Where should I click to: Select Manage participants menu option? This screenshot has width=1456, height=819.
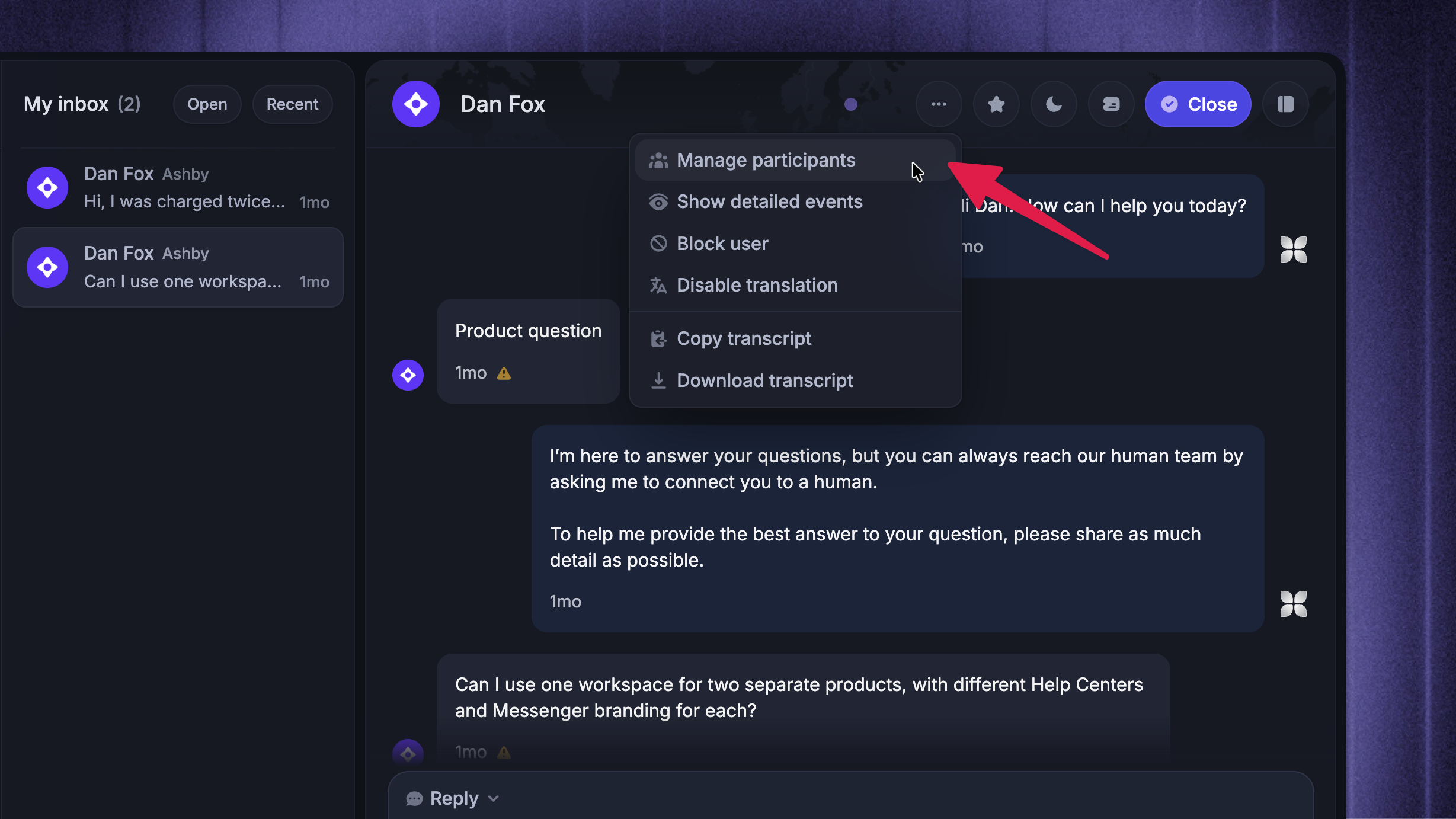[795, 160]
